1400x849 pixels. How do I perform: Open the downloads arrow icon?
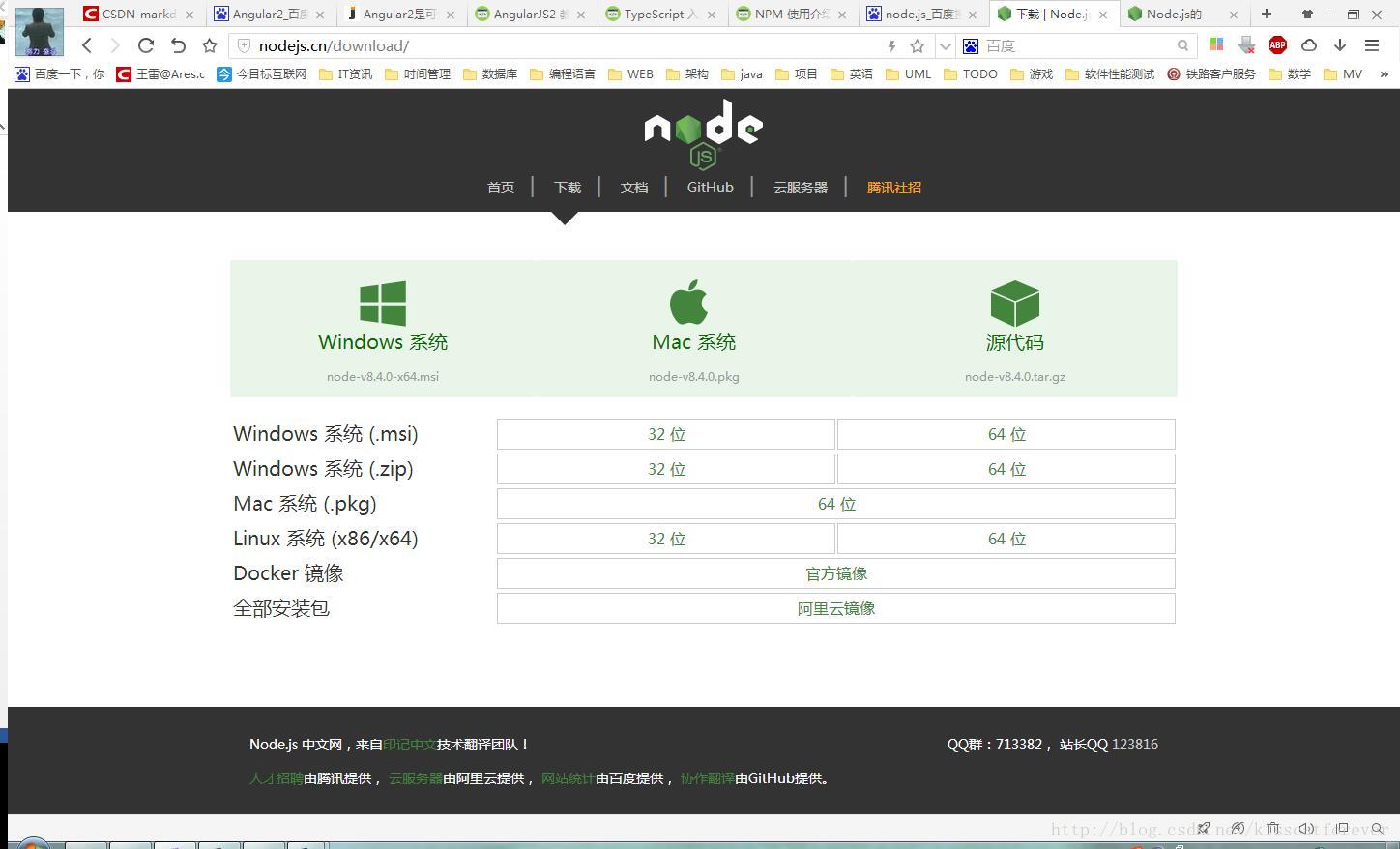tap(1340, 45)
